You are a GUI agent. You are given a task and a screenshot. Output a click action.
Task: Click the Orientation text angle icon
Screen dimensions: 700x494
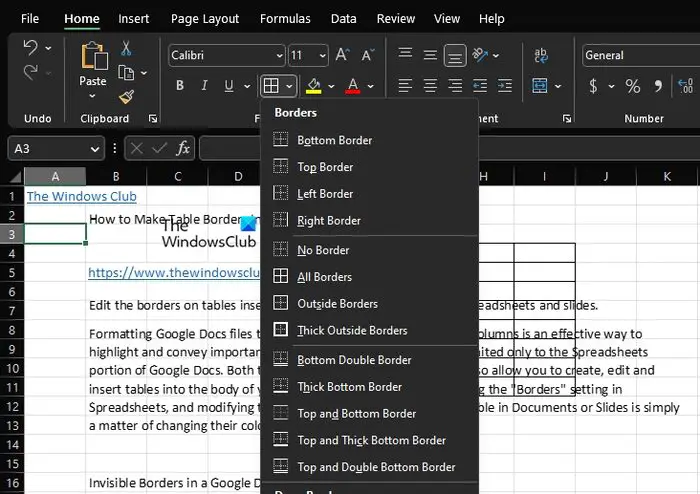480,55
